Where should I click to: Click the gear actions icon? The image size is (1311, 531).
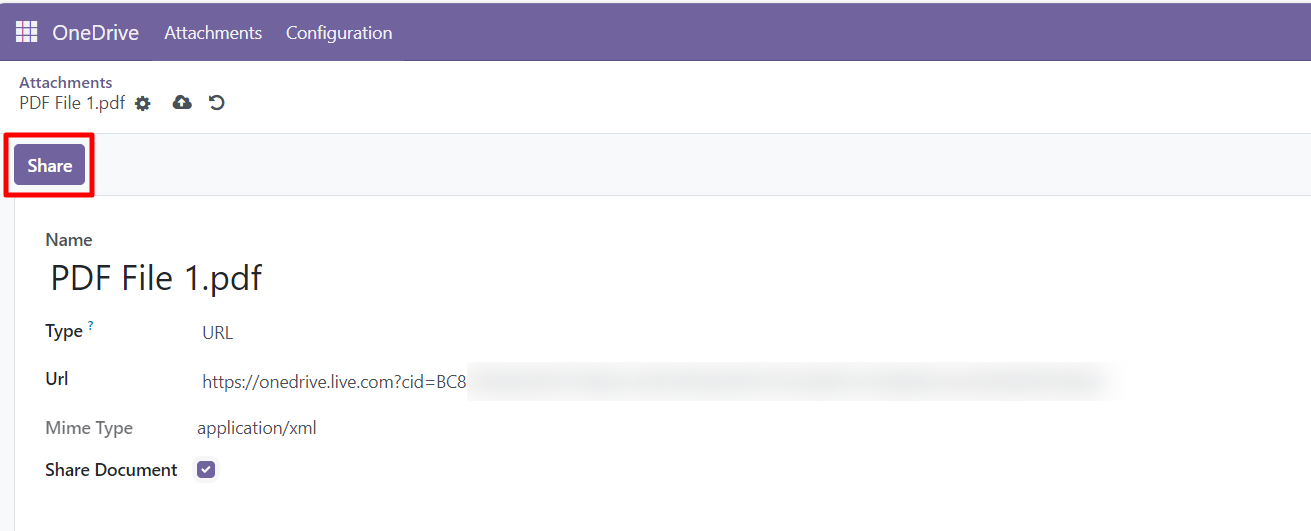(x=143, y=103)
